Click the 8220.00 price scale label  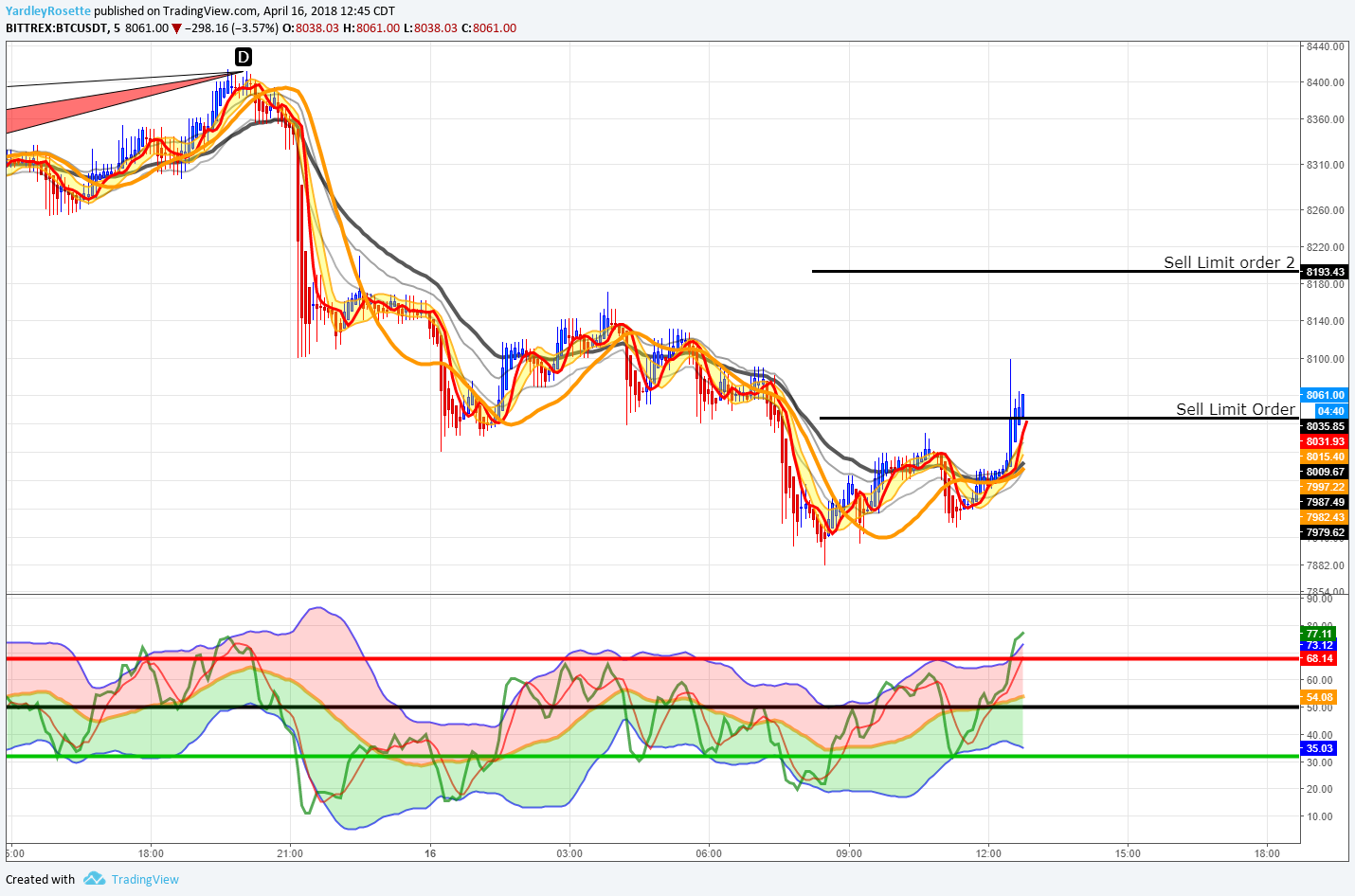pyautogui.click(x=1325, y=247)
